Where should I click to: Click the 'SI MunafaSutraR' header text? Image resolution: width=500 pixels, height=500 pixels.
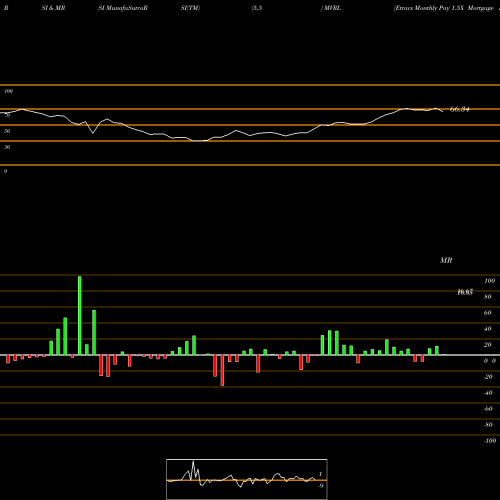pos(123,8)
